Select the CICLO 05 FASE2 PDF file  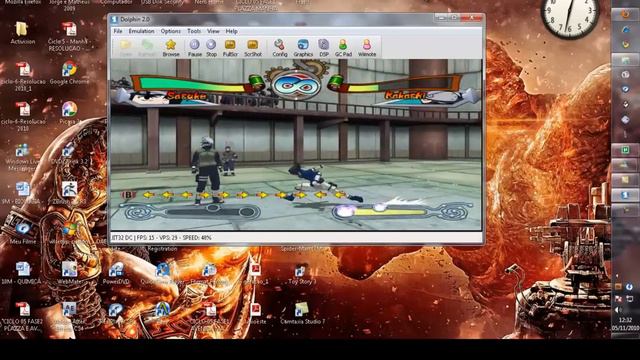pyautogui.click(x=22, y=316)
